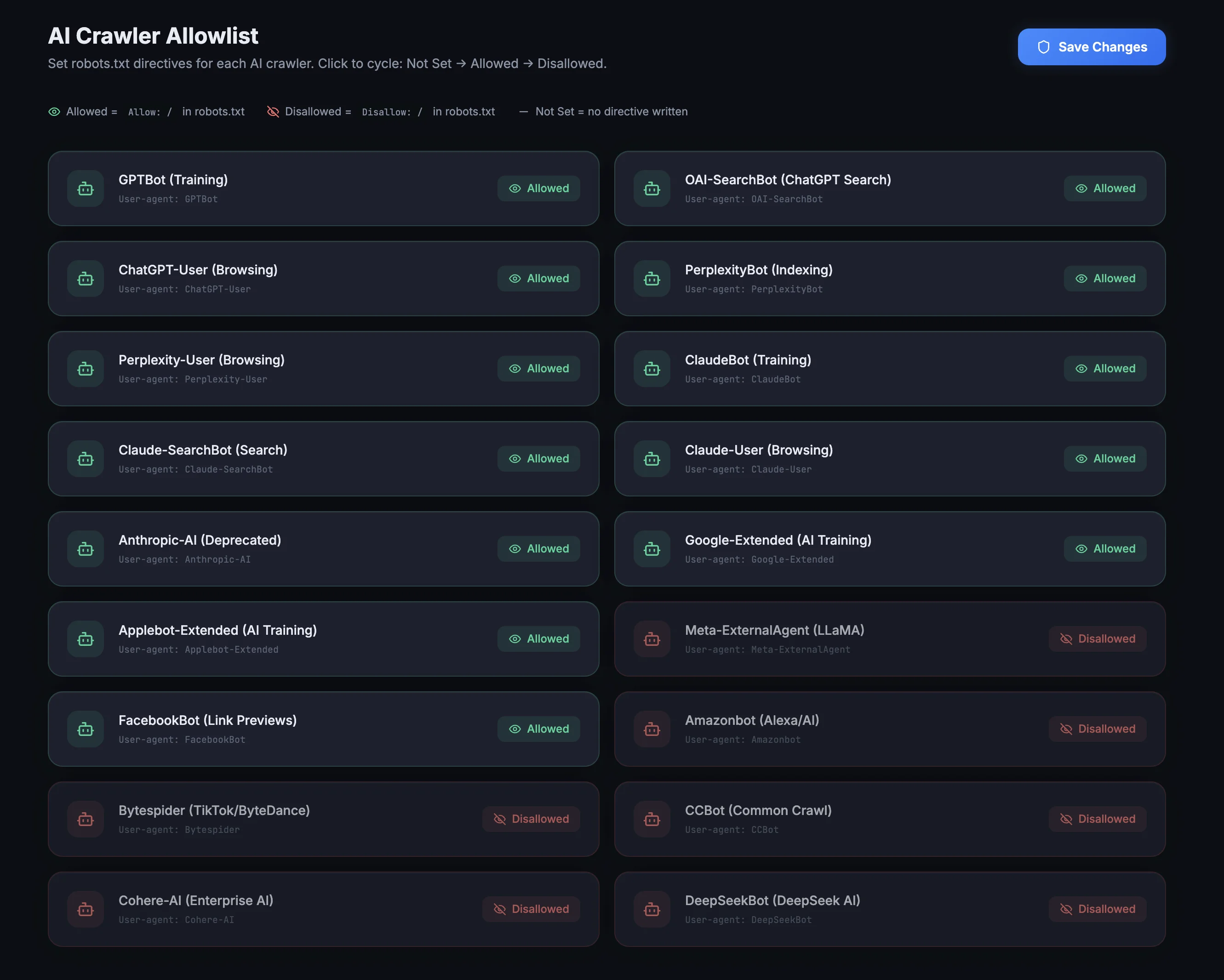The width and height of the screenshot is (1224, 980).
Task: Click the Anthropic-AI robot icon
Action: [85, 549]
